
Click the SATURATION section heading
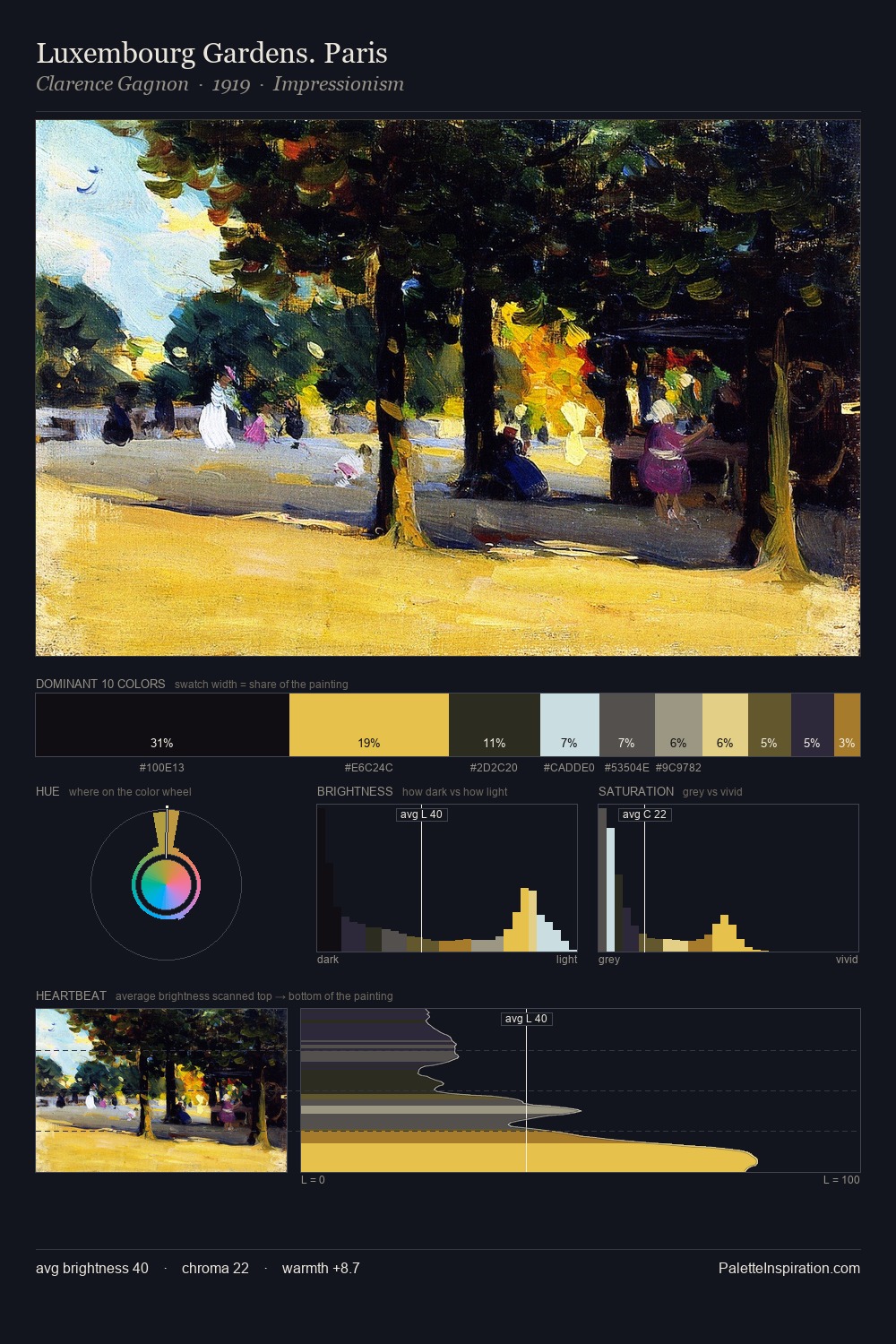tap(636, 791)
